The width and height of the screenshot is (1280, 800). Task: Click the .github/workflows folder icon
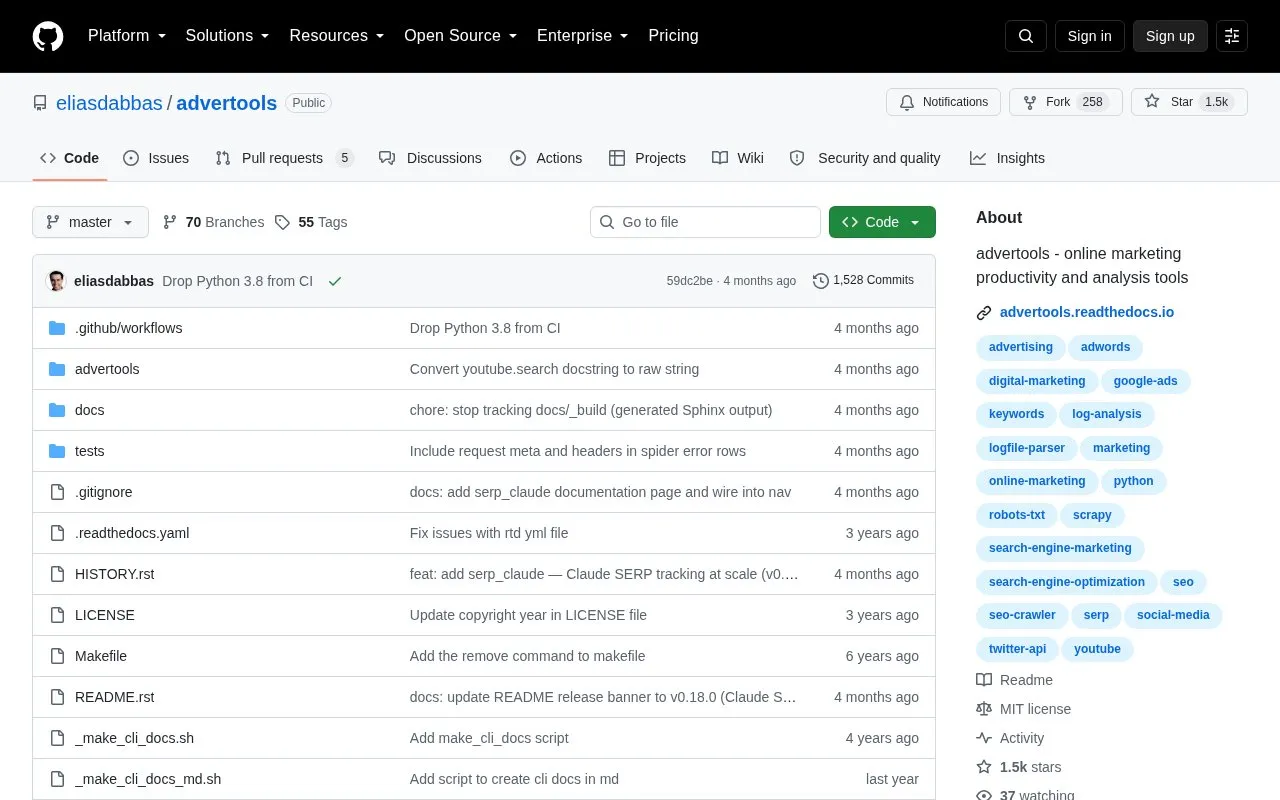coord(57,328)
